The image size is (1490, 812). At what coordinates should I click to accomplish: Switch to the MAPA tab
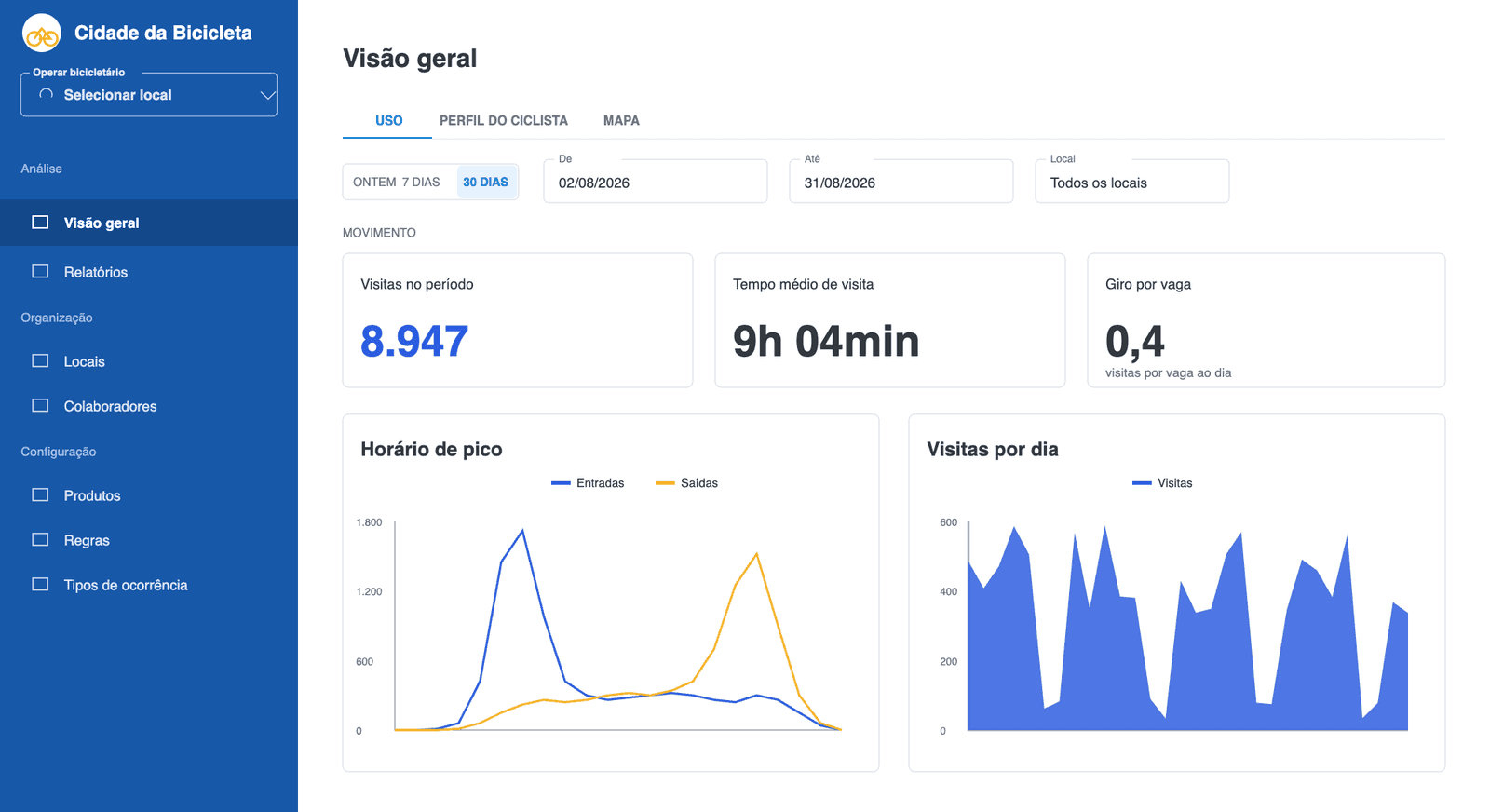[621, 120]
